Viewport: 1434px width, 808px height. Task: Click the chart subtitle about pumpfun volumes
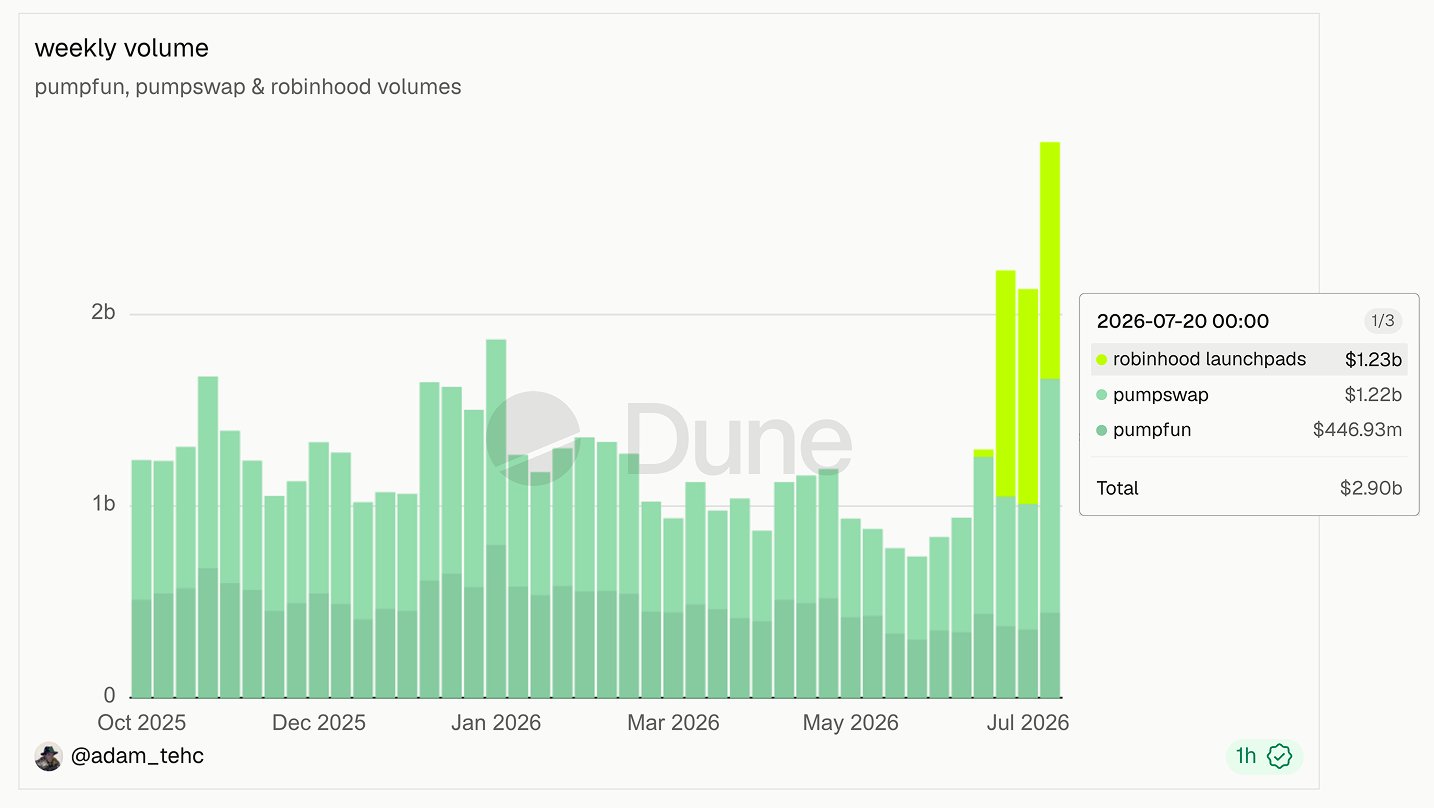(248, 87)
